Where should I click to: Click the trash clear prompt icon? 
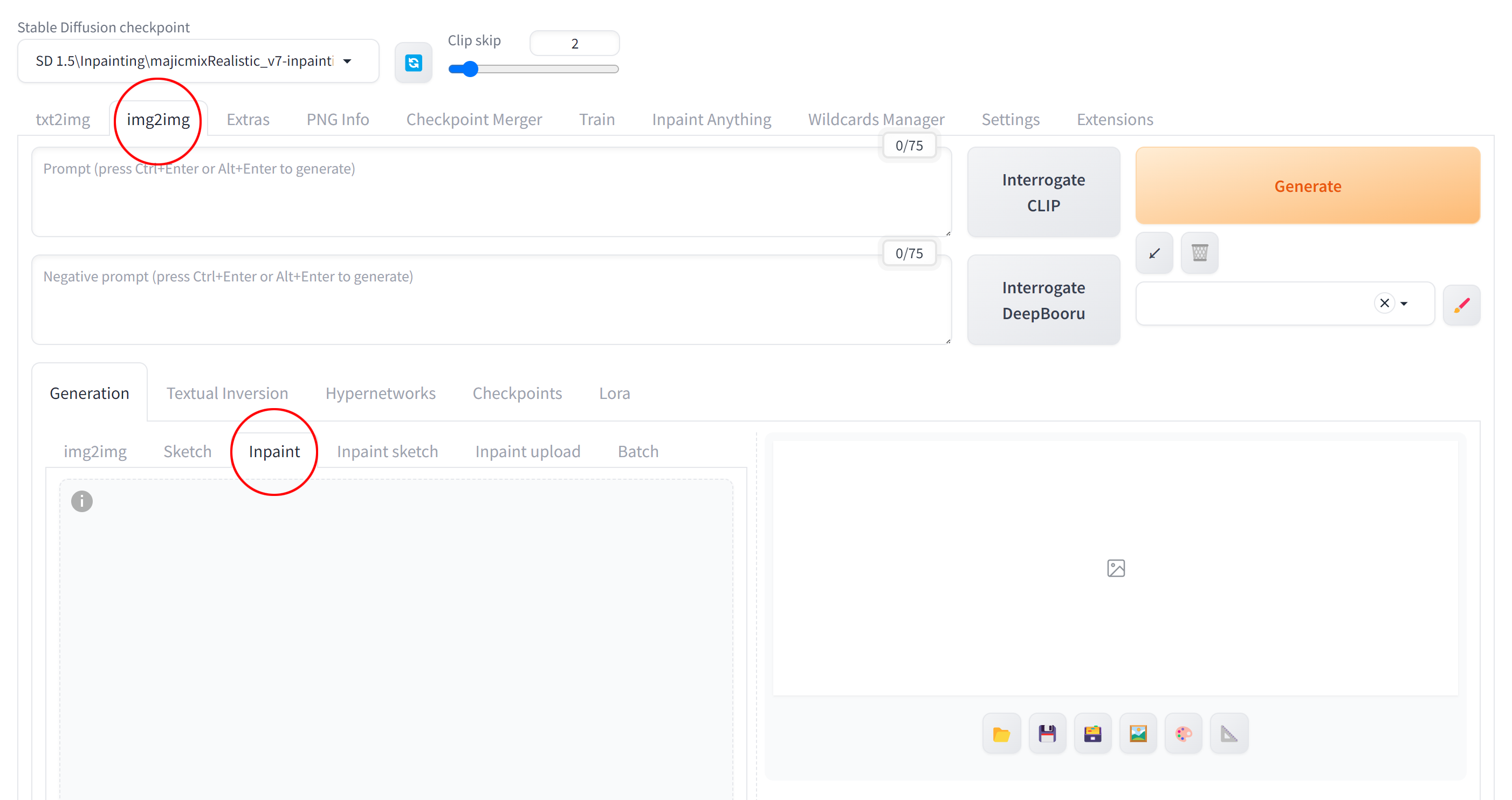tap(1199, 253)
